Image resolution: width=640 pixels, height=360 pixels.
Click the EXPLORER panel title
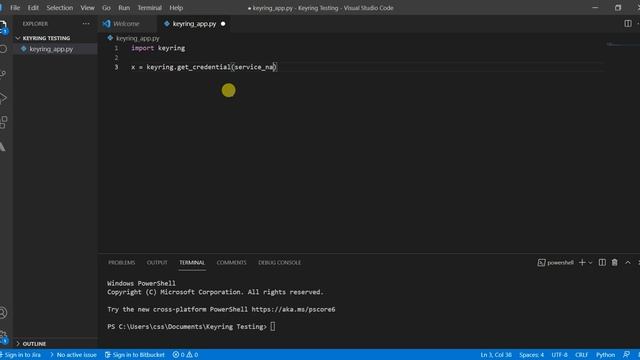pos(35,24)
